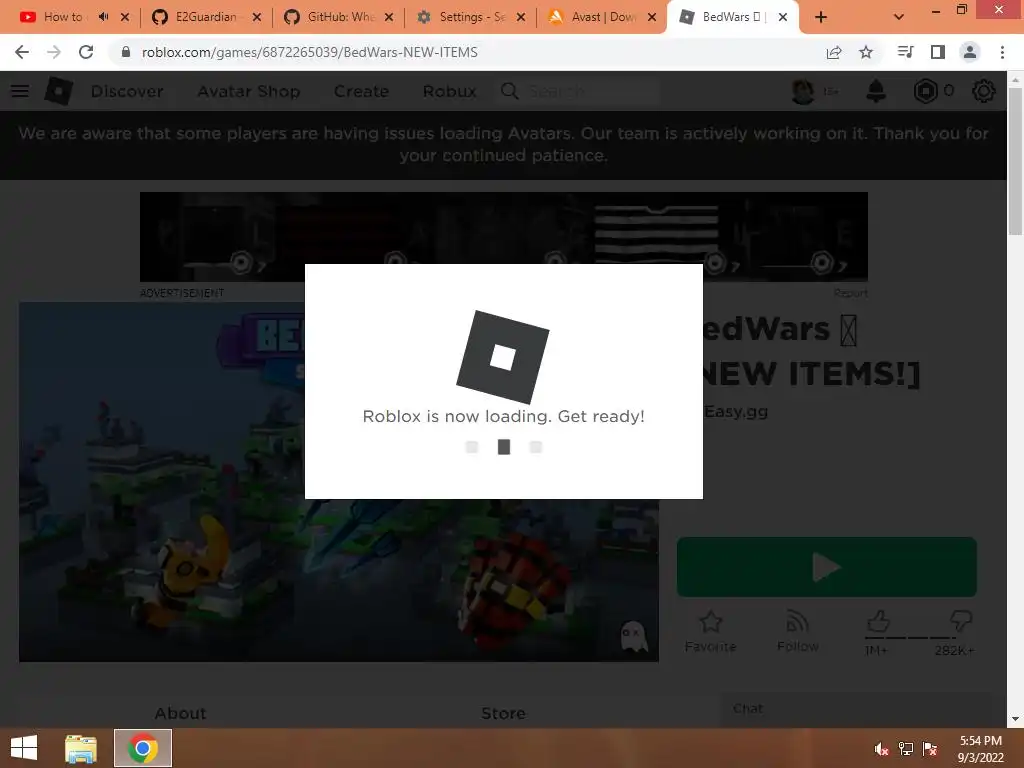Click the page vertical scrollbar thumb
1024x768 pixels.
1015,161
